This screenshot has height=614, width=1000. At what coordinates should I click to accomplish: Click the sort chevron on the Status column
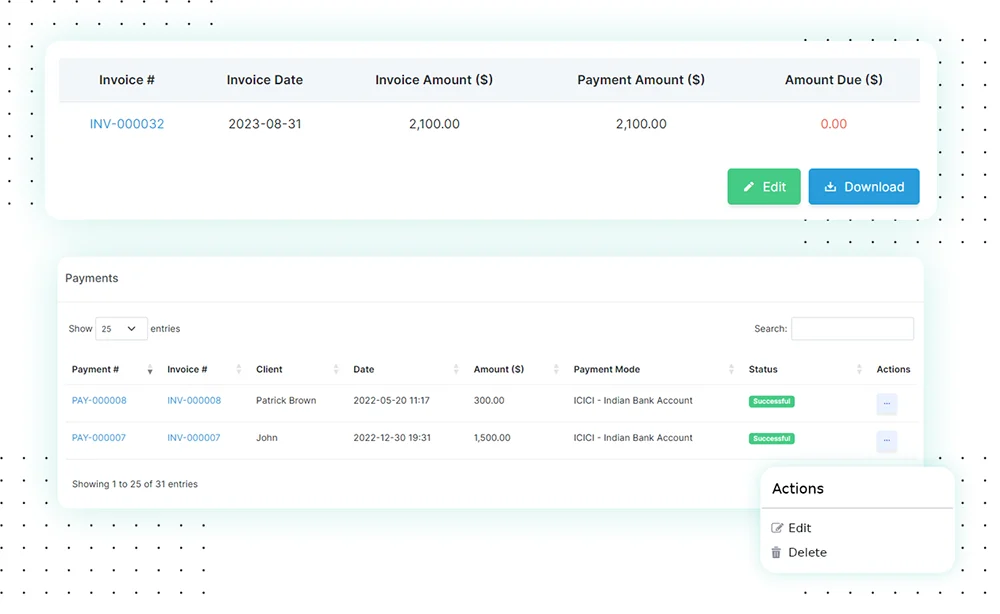point(858,369)
